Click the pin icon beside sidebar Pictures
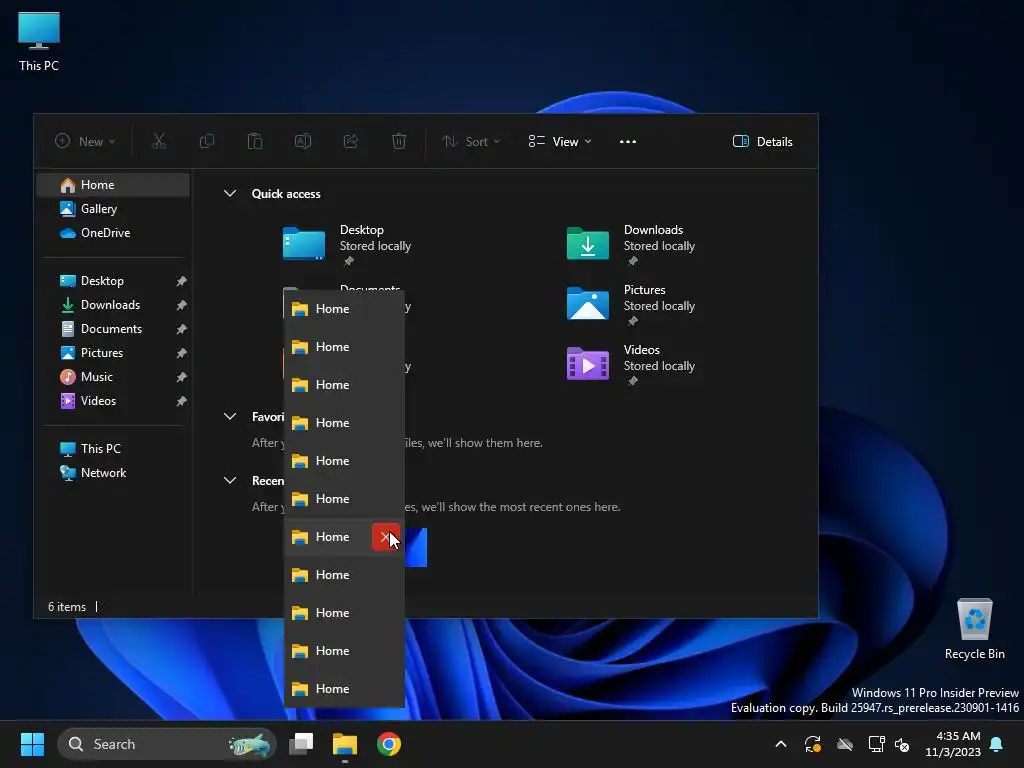This screenshot has height=768, width=1024. click(182, 353)
